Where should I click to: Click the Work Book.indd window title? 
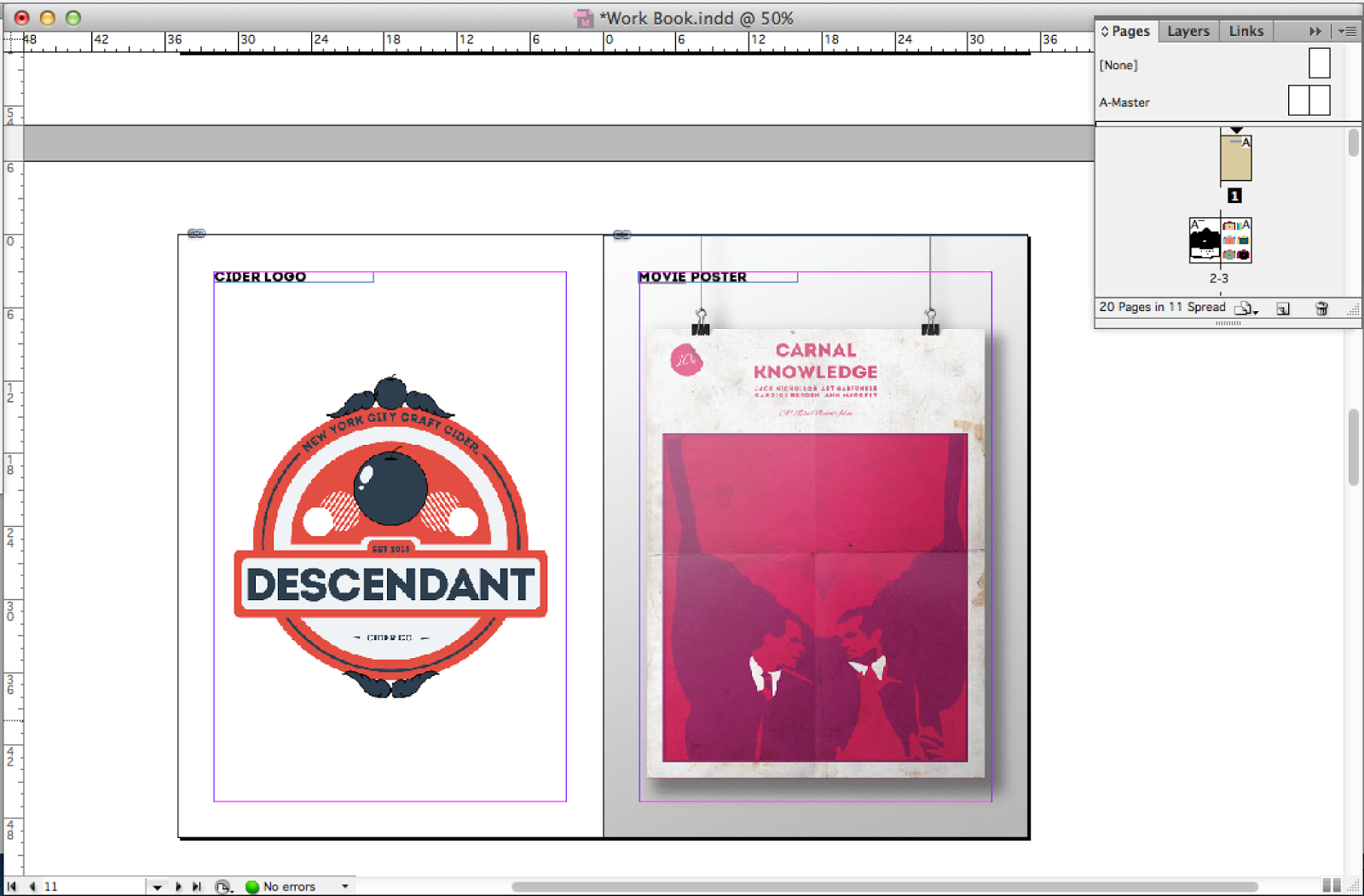click(696, 18)
